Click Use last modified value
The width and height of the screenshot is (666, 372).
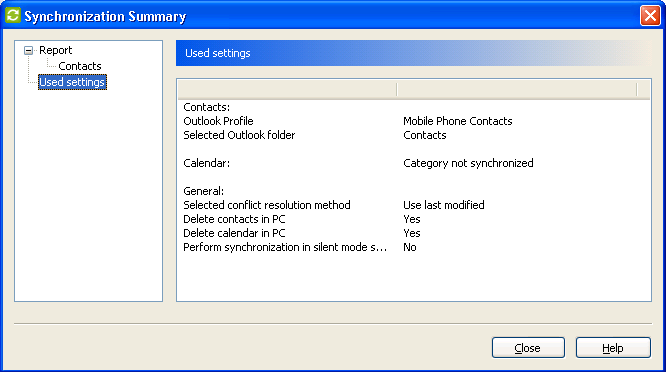point(443,205)
